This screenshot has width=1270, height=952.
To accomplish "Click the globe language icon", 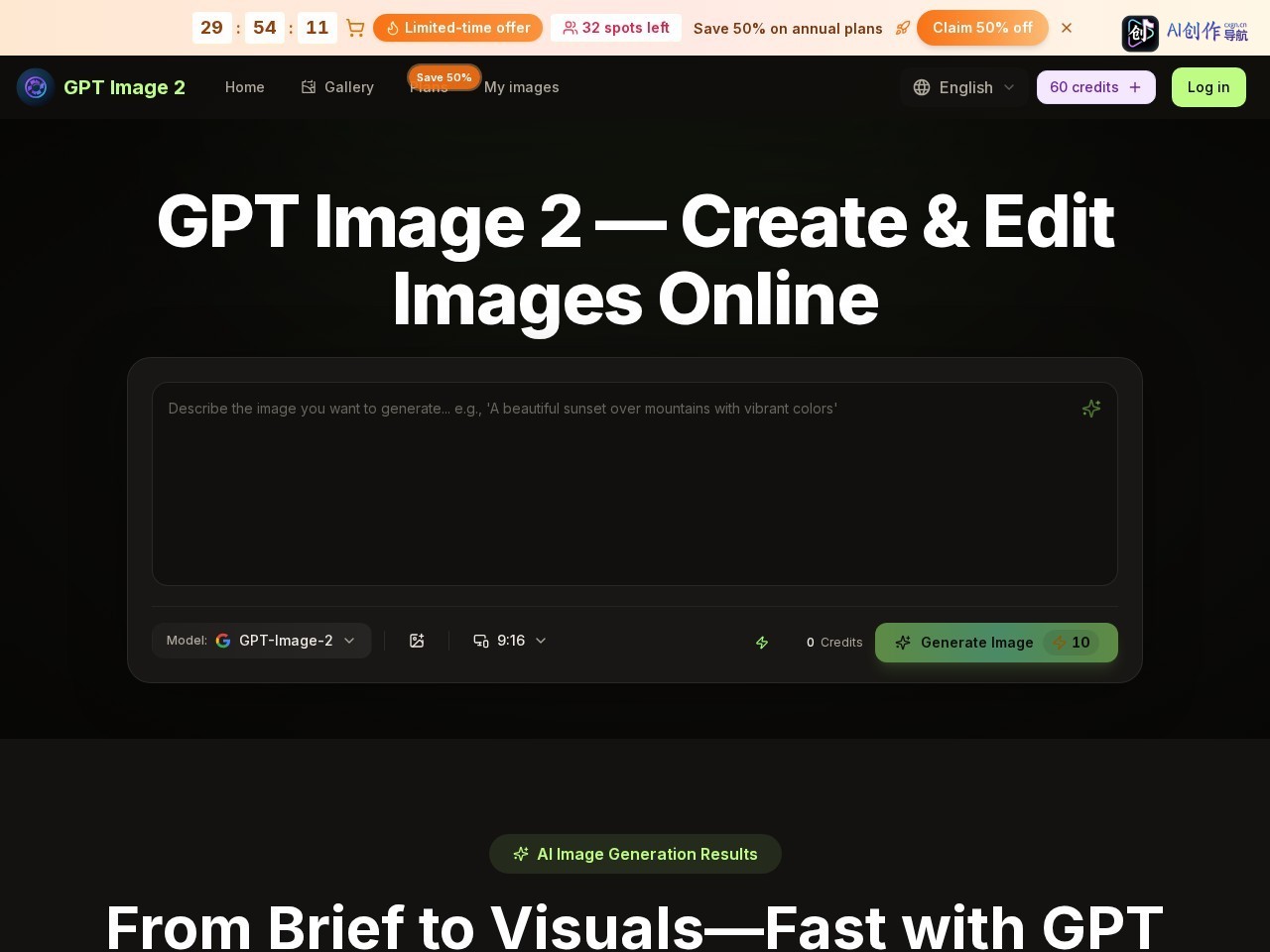I will click(x=922, y=87).
